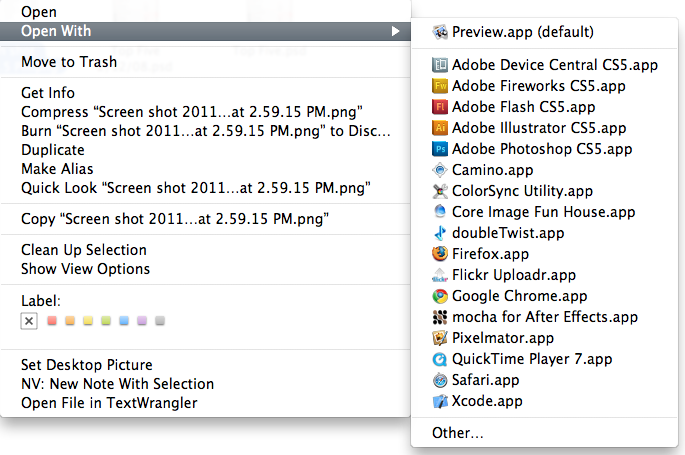The image size is (685, 455).
Task: Select Get Info
Action: pyautogui.click(x=205, y=93)
